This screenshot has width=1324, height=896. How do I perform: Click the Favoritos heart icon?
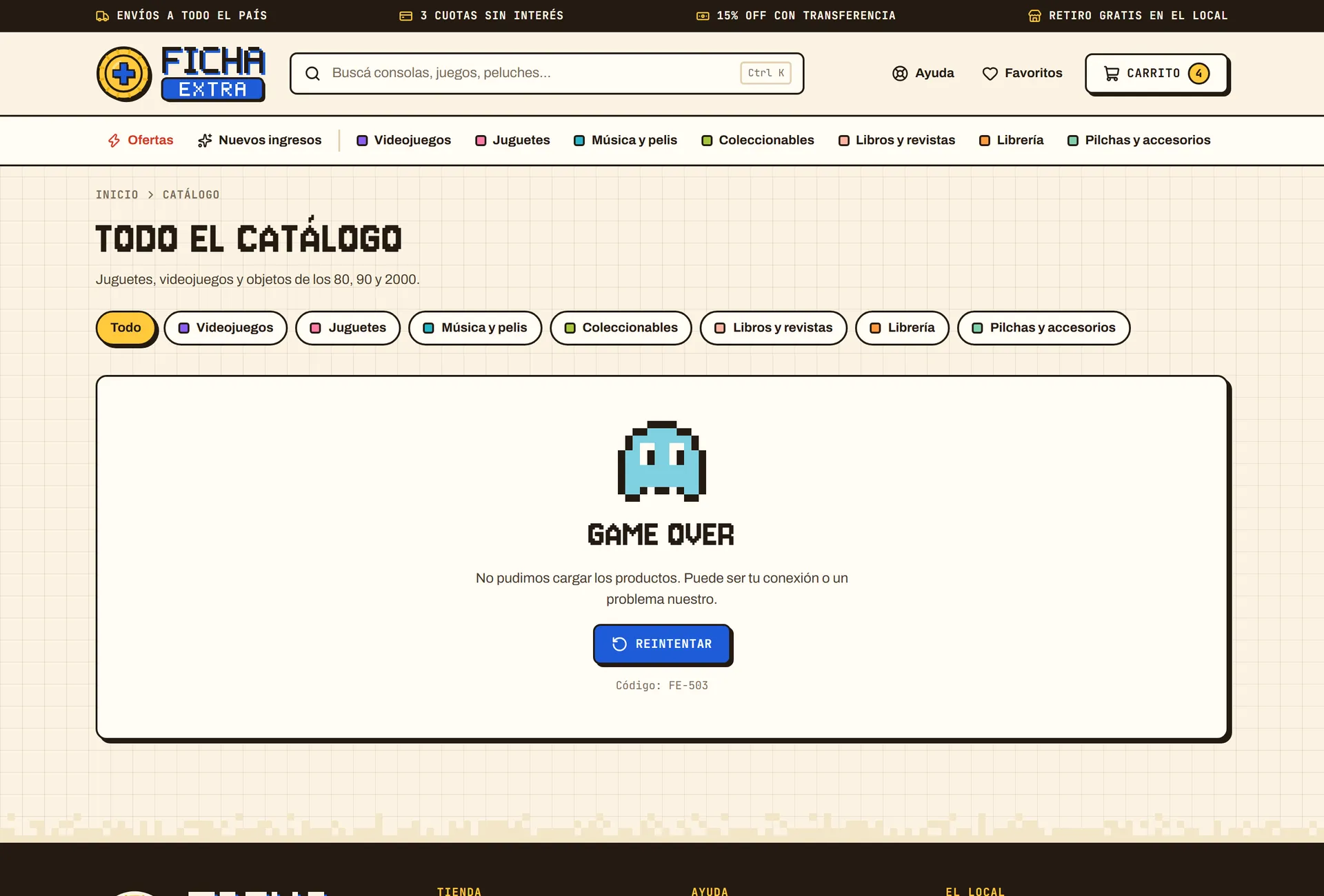(x=990, y=74)
